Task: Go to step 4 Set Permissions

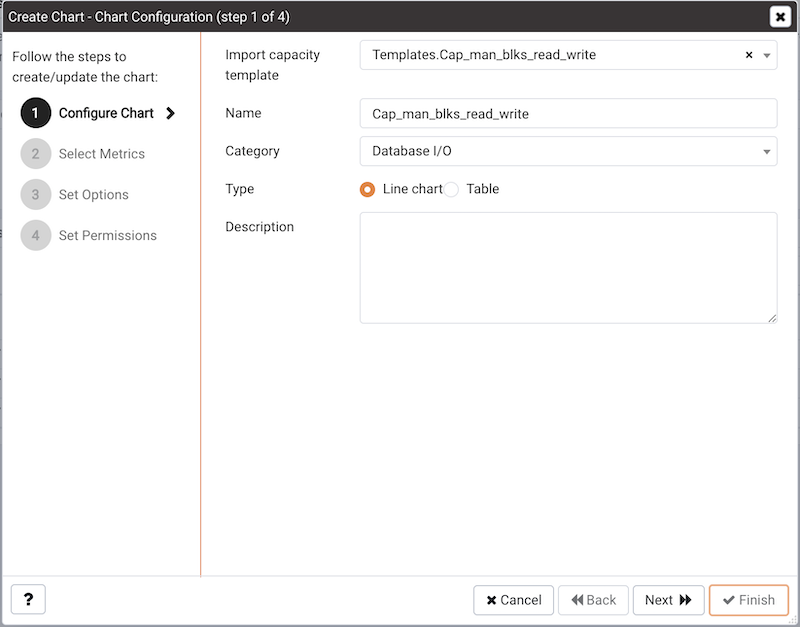Action: 108,235
